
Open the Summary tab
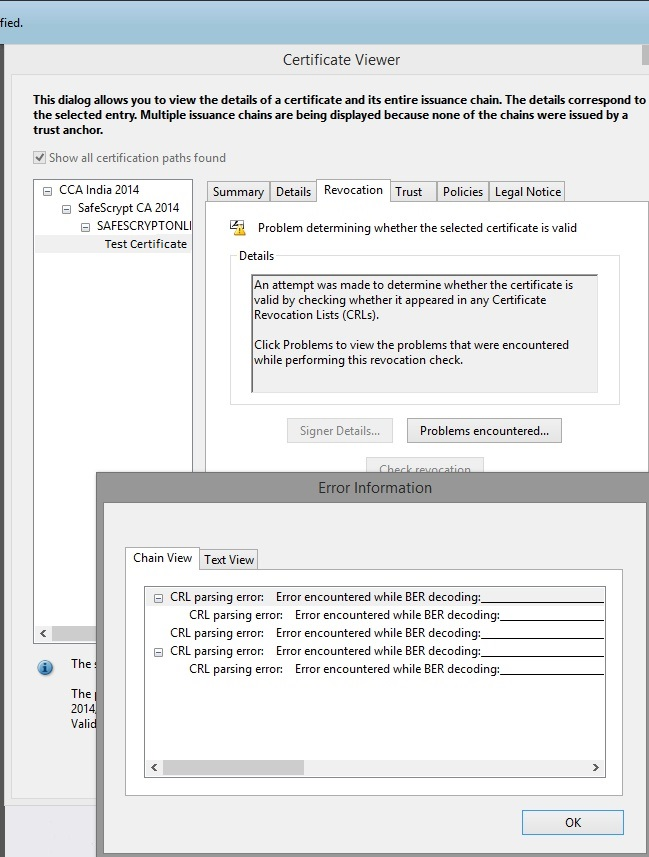tap(238, 192)
